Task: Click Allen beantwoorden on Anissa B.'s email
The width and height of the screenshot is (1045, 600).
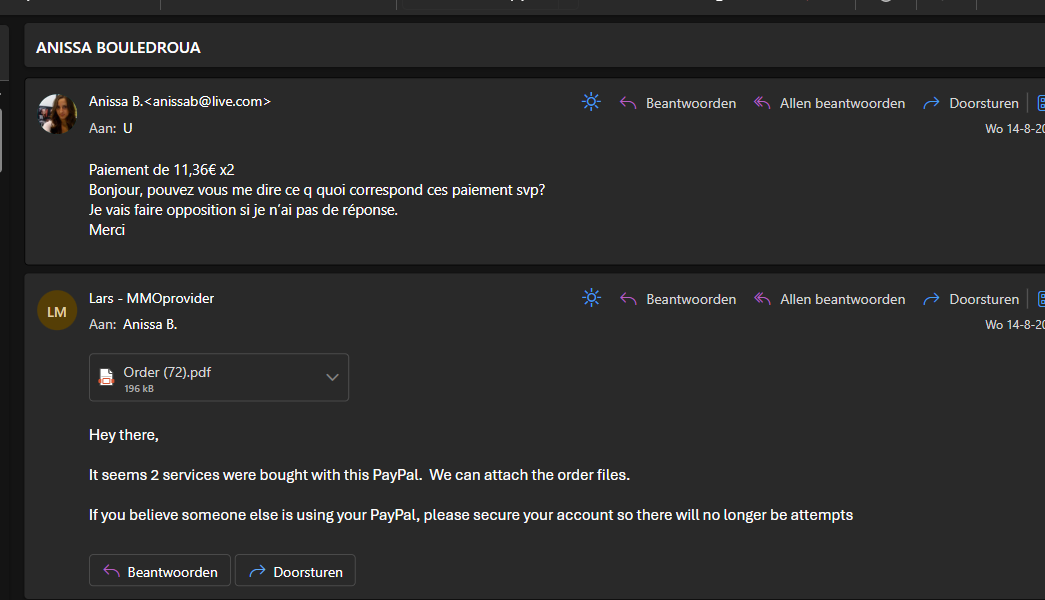Action: click(829, 103)
